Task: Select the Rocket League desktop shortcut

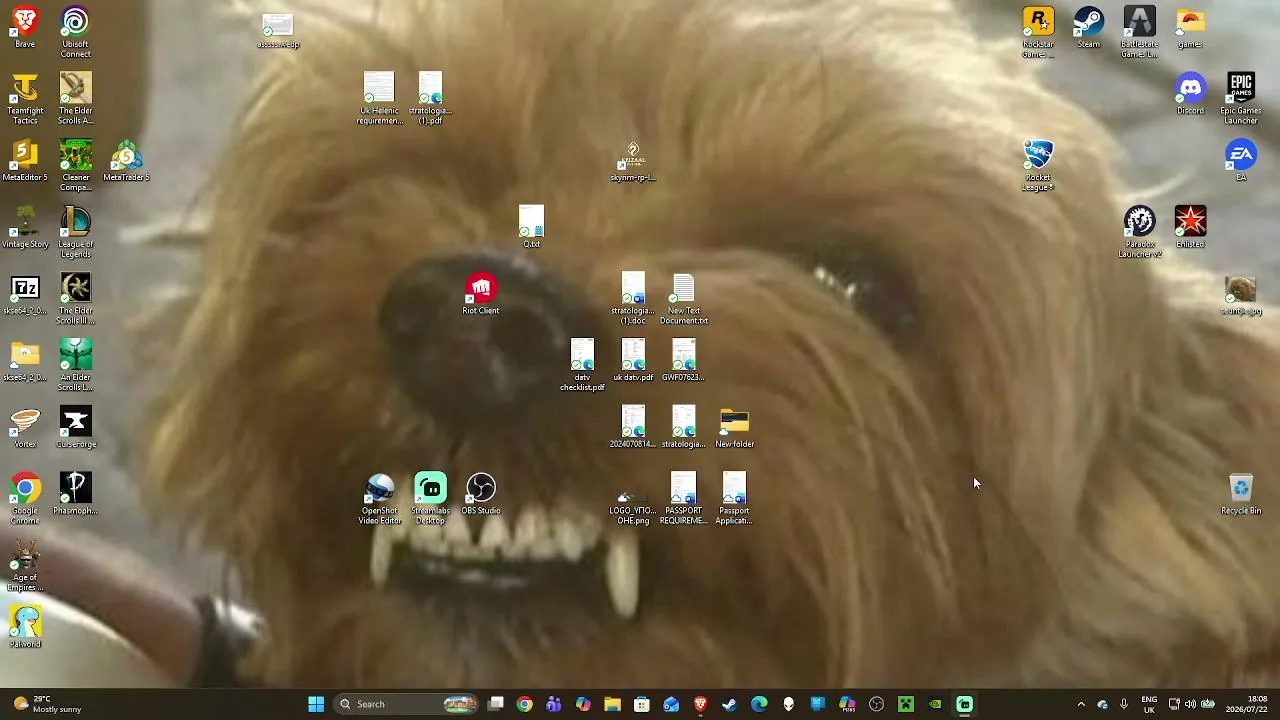Action: click(x=1038, y=166)
